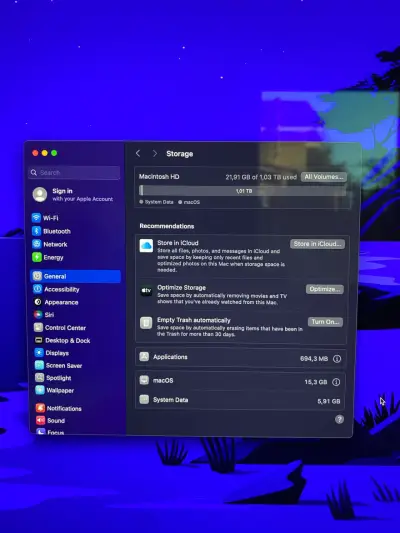Select Wallpaper label in sidebar
The image size is (400, 533).
point(60,390)
